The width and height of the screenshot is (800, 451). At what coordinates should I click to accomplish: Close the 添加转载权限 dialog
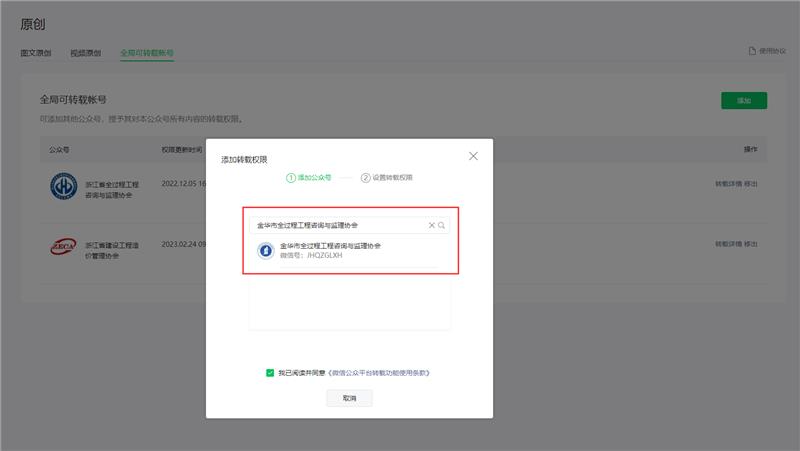pos(473,156)
